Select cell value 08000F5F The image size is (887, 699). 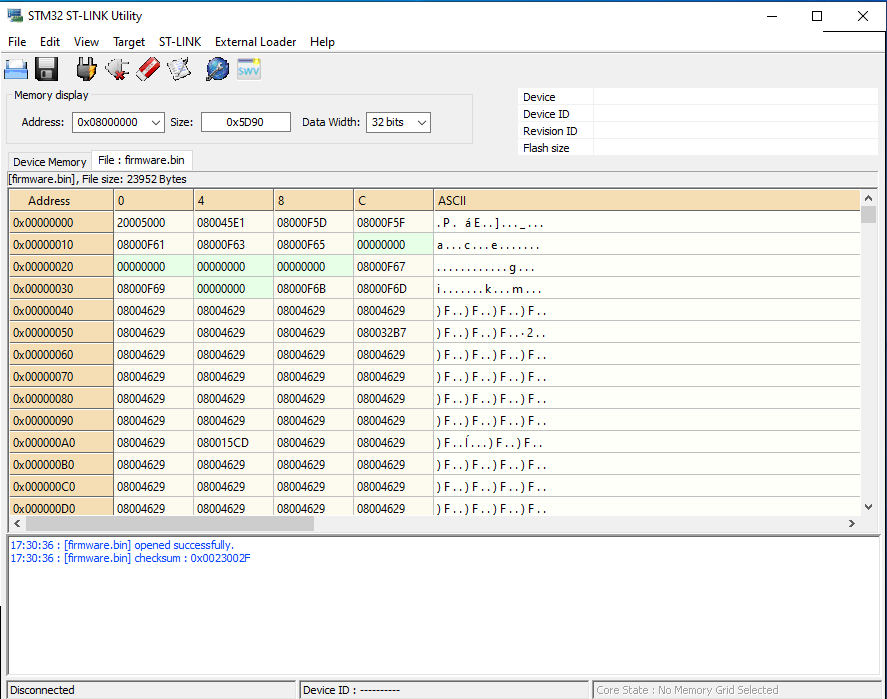coord(393,223)
